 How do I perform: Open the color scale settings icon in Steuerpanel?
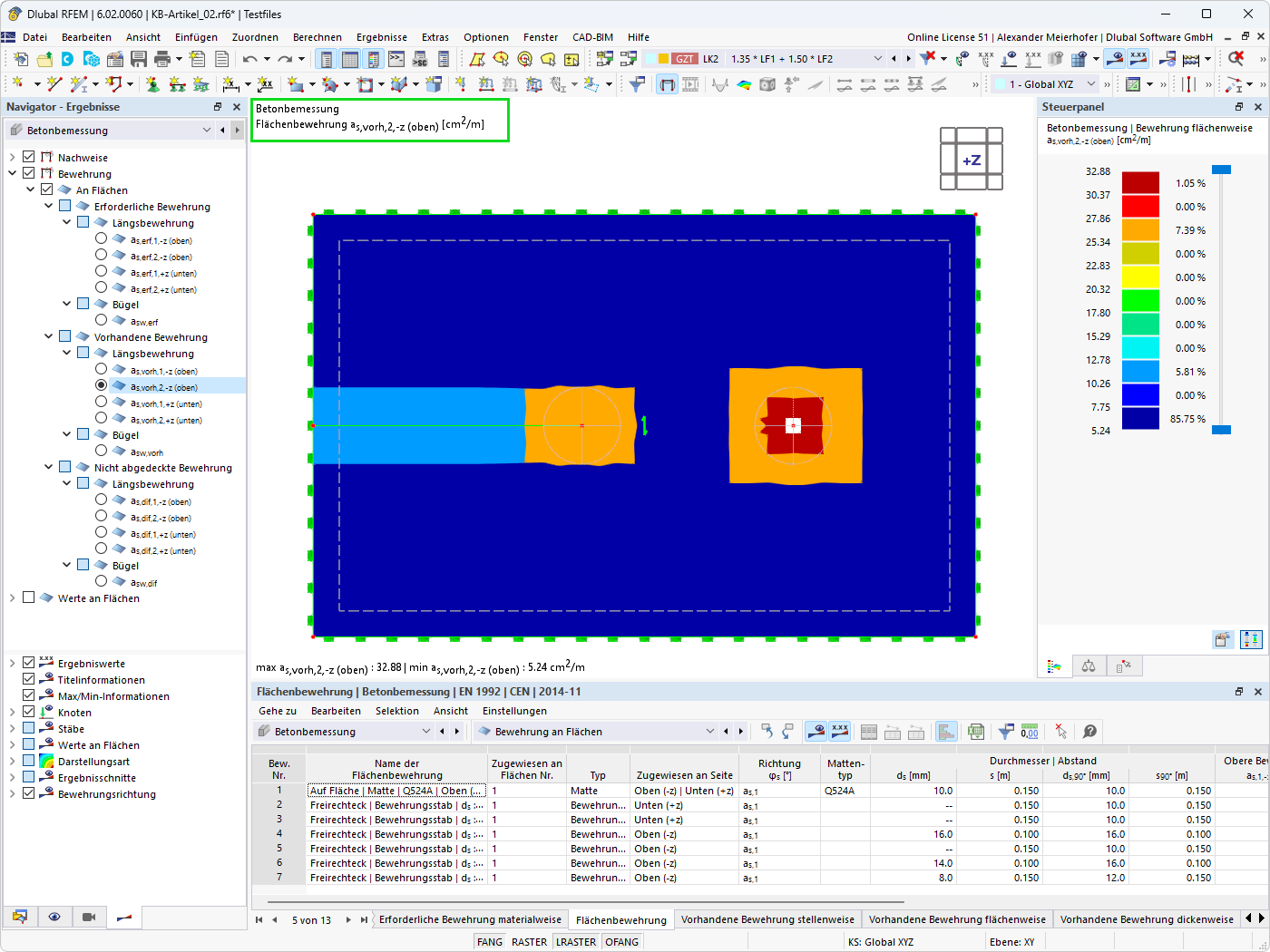click(x=1251, y=639)
